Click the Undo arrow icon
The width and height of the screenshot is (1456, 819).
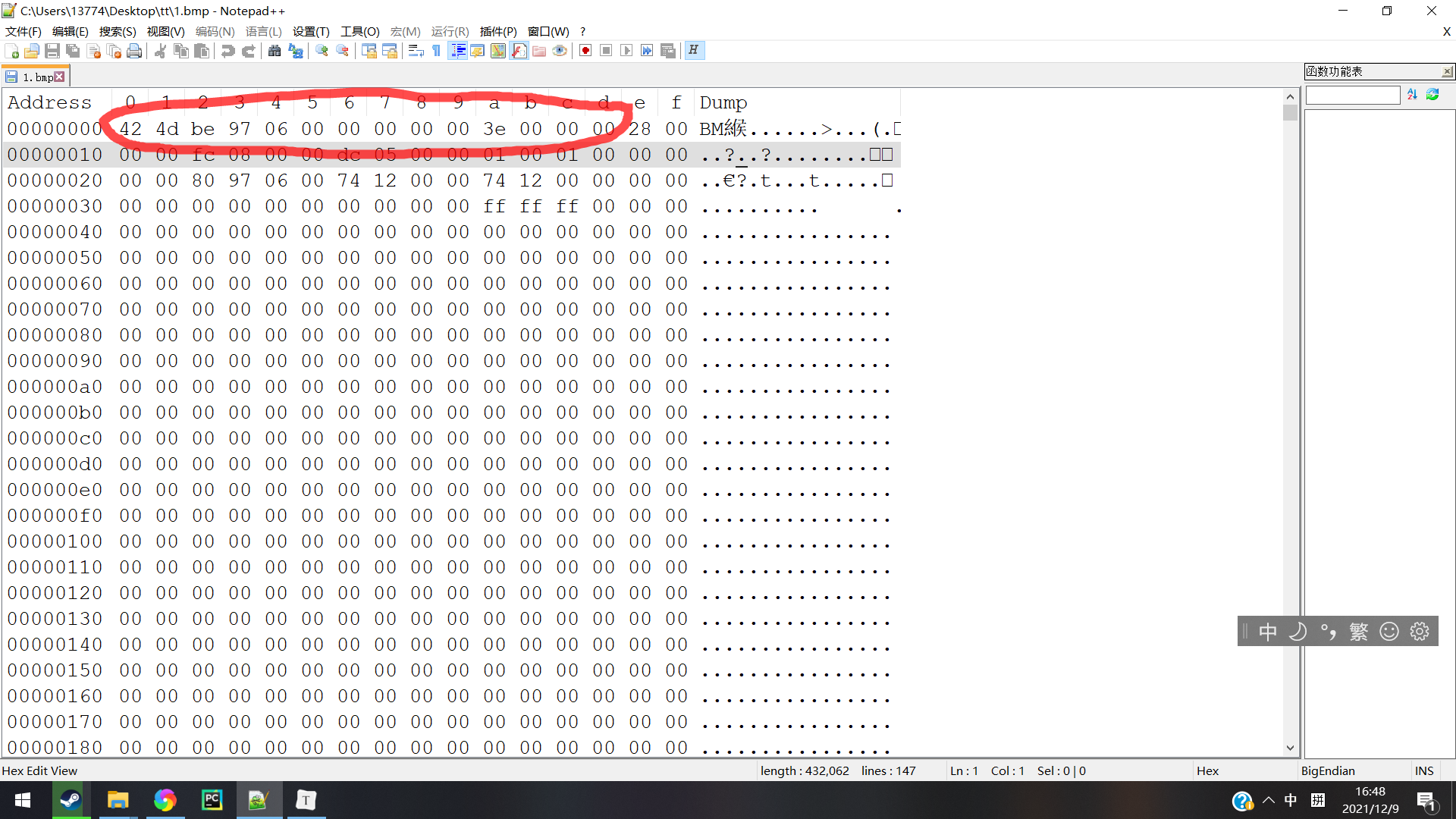(227, 51)
